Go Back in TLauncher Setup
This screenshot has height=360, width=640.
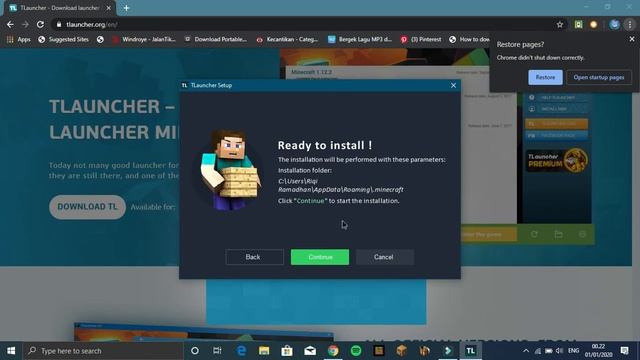[254, 257]
